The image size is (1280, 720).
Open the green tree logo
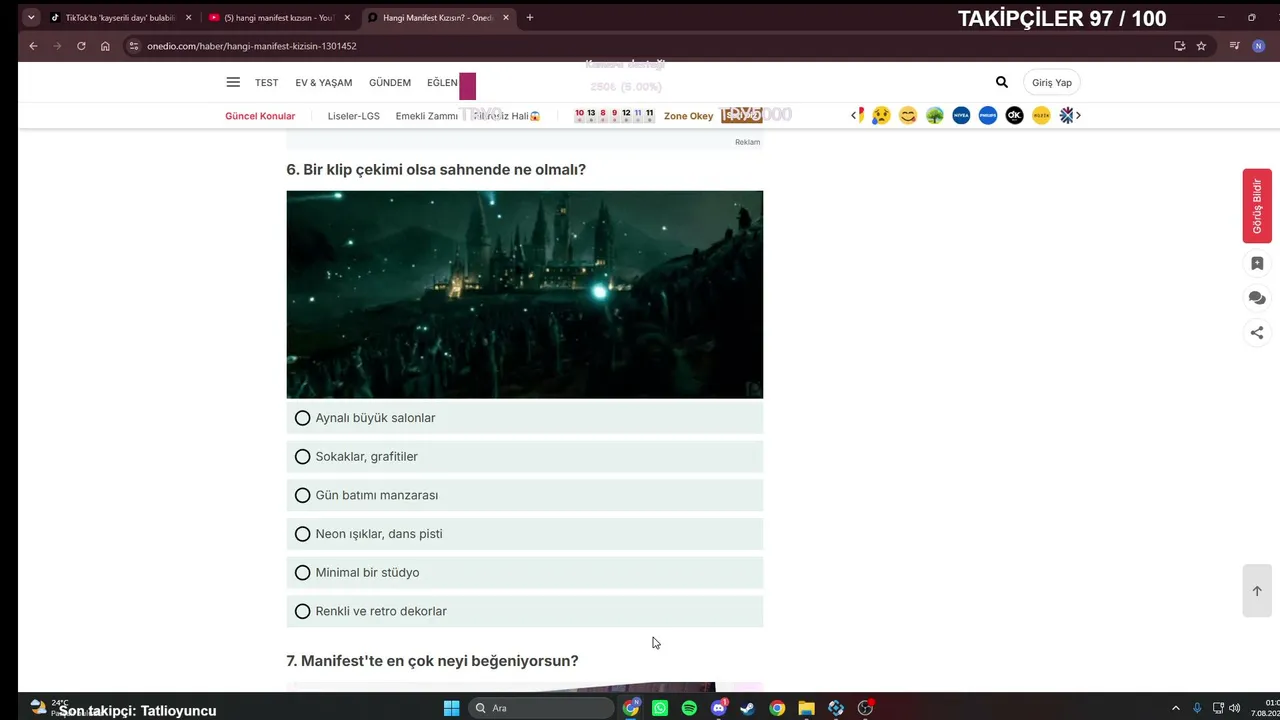click(x=935, y=115)
